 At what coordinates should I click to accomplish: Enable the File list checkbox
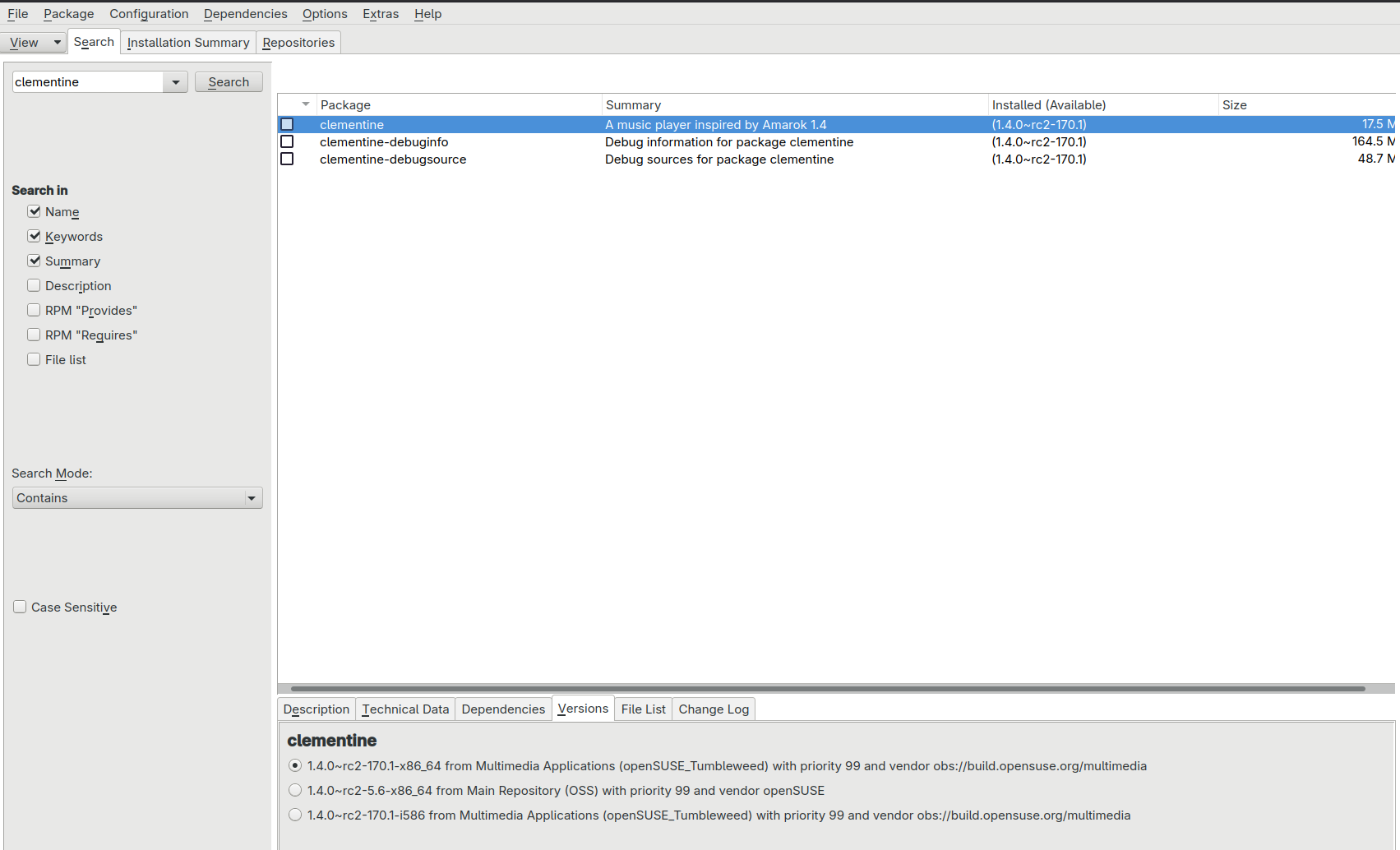click(x=34, y=359)
